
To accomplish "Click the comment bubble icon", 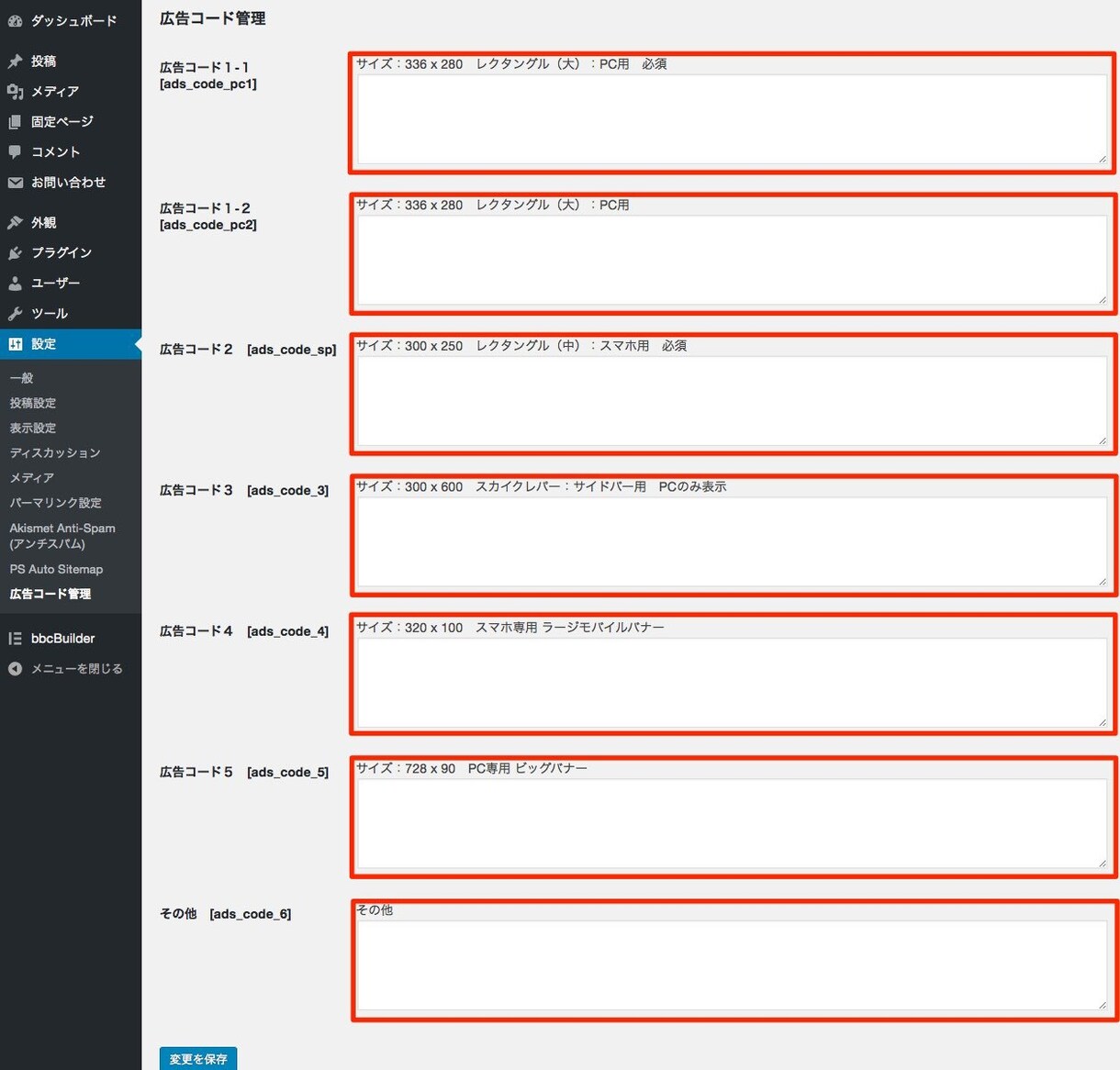I will point(15,152).
